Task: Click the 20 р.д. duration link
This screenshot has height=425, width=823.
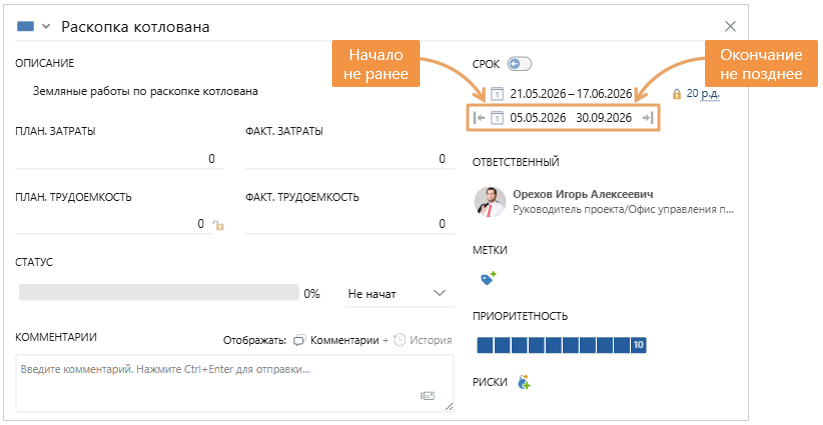Action: [704, 94]
